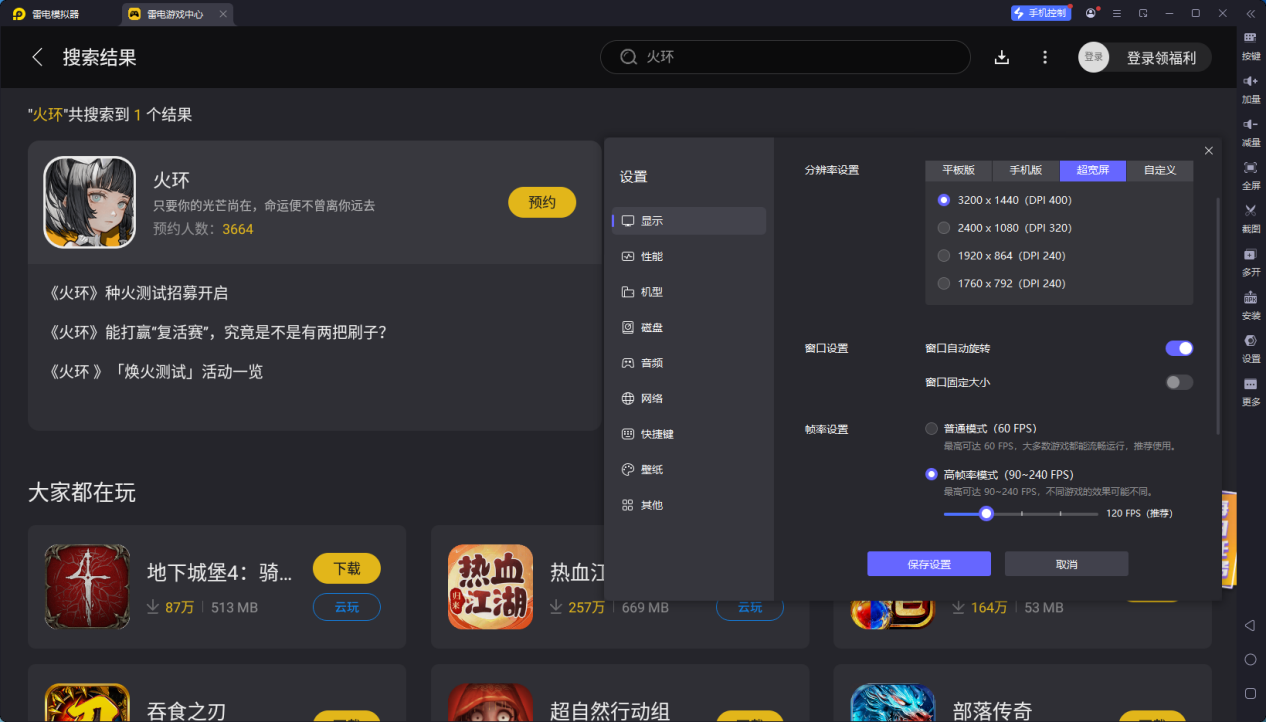Click the 地下城堡4 game icon
The width and height of the screenshot is (1266, 722).
coord(87,587)
